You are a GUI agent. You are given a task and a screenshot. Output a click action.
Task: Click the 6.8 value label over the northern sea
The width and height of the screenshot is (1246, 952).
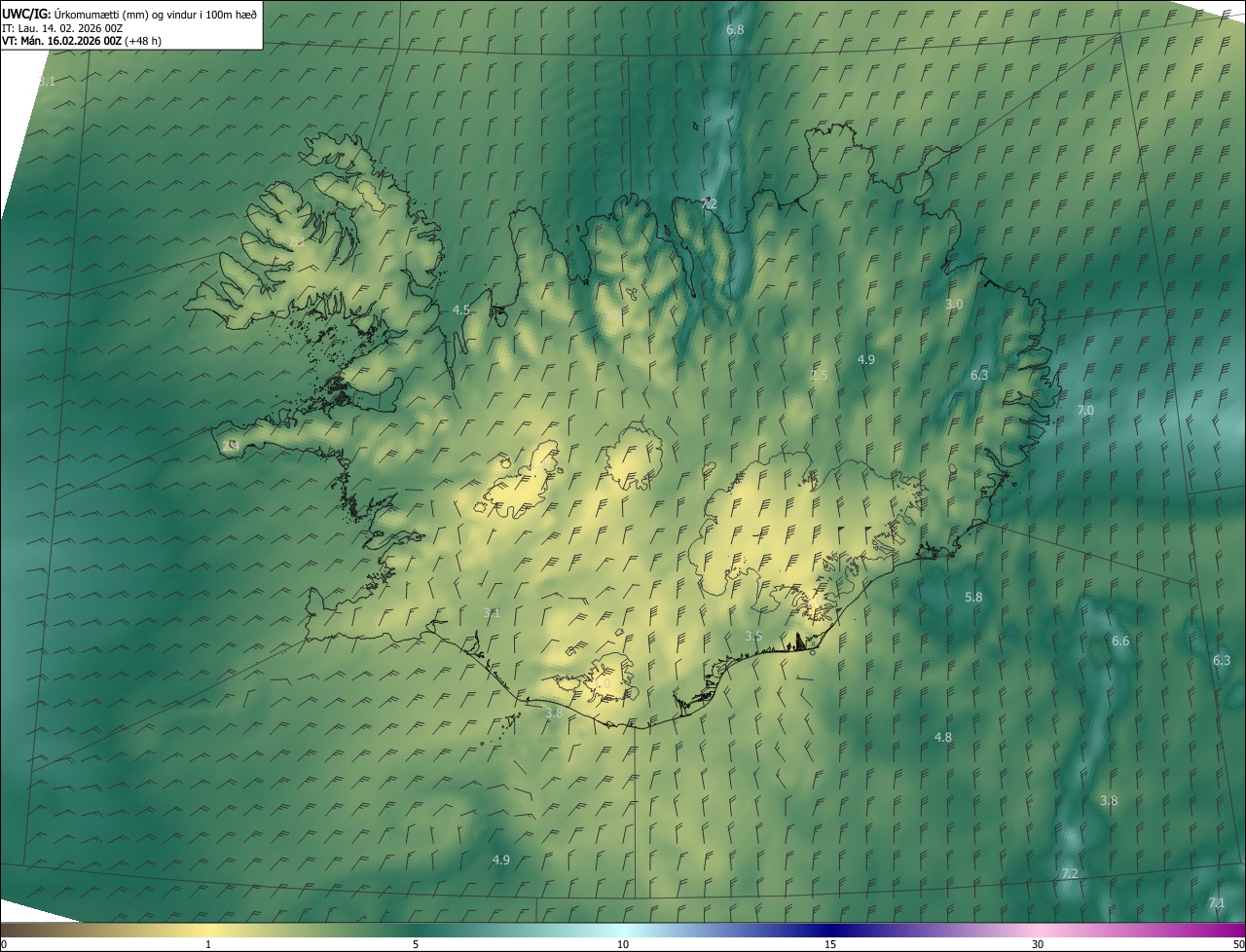[735, 30]
